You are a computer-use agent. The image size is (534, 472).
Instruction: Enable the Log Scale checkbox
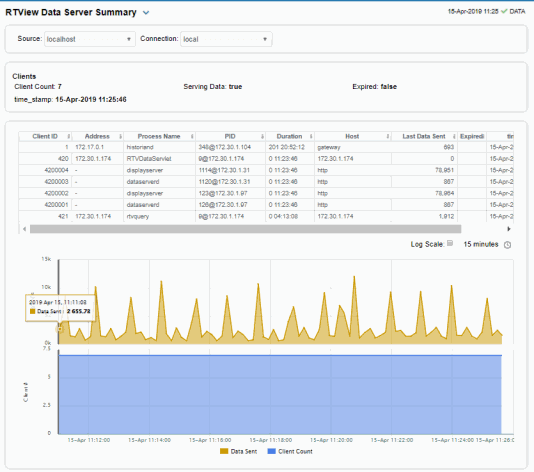450,243
